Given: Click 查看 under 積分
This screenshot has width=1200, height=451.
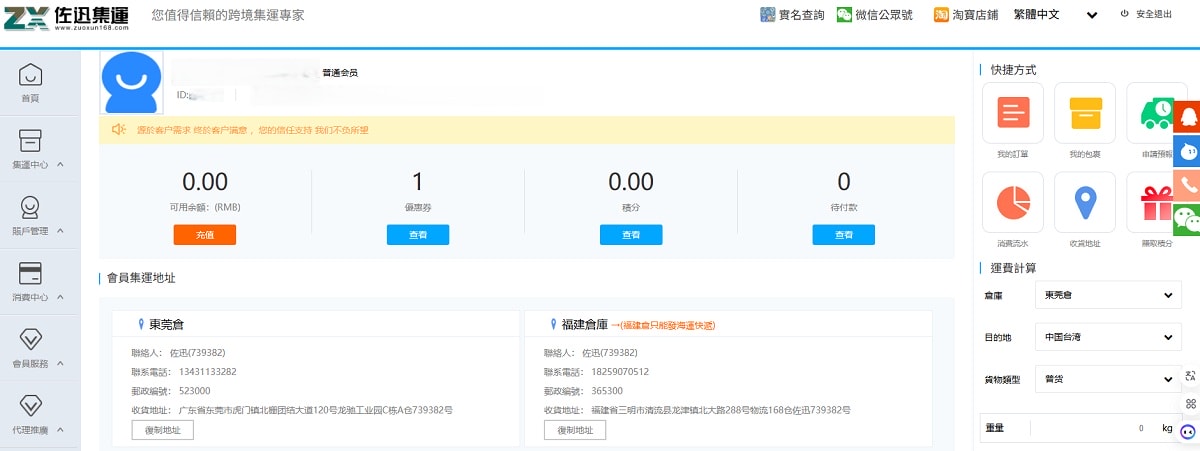Looking at the screenshot, I should (631, 235).
